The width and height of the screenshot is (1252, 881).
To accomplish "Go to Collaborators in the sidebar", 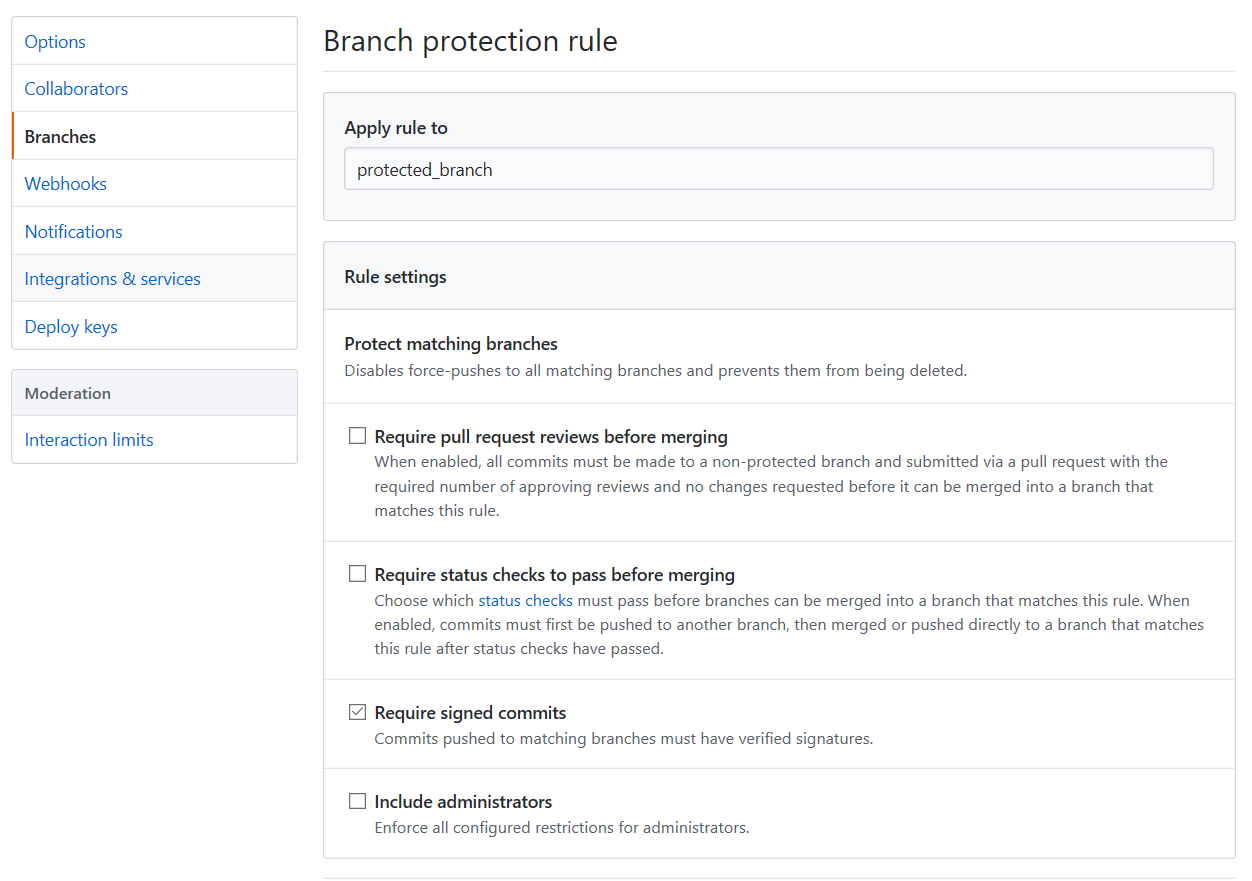I will tap(76, 88).
